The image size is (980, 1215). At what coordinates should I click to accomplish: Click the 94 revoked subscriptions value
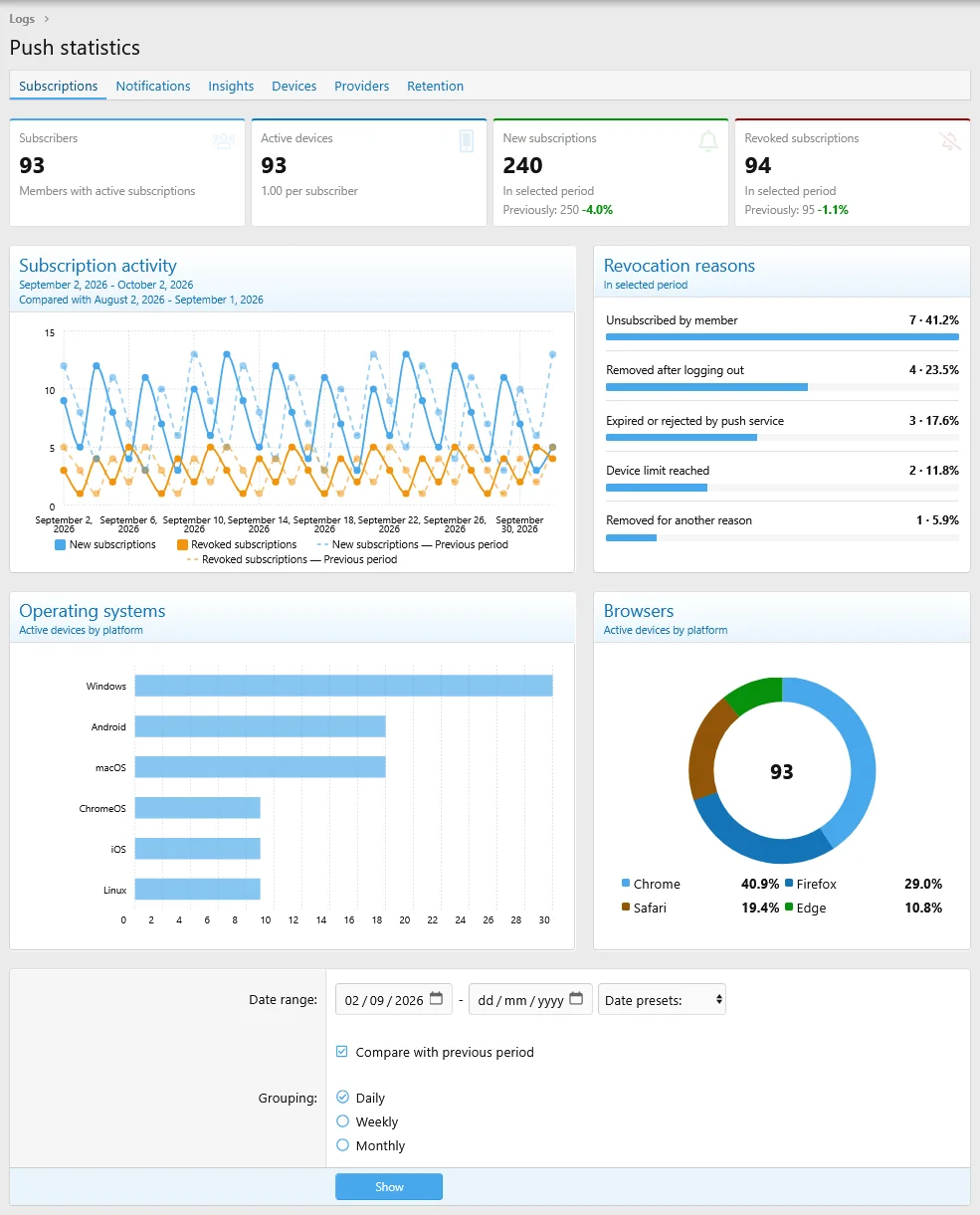pyautogui.click(x=758, y=165)
